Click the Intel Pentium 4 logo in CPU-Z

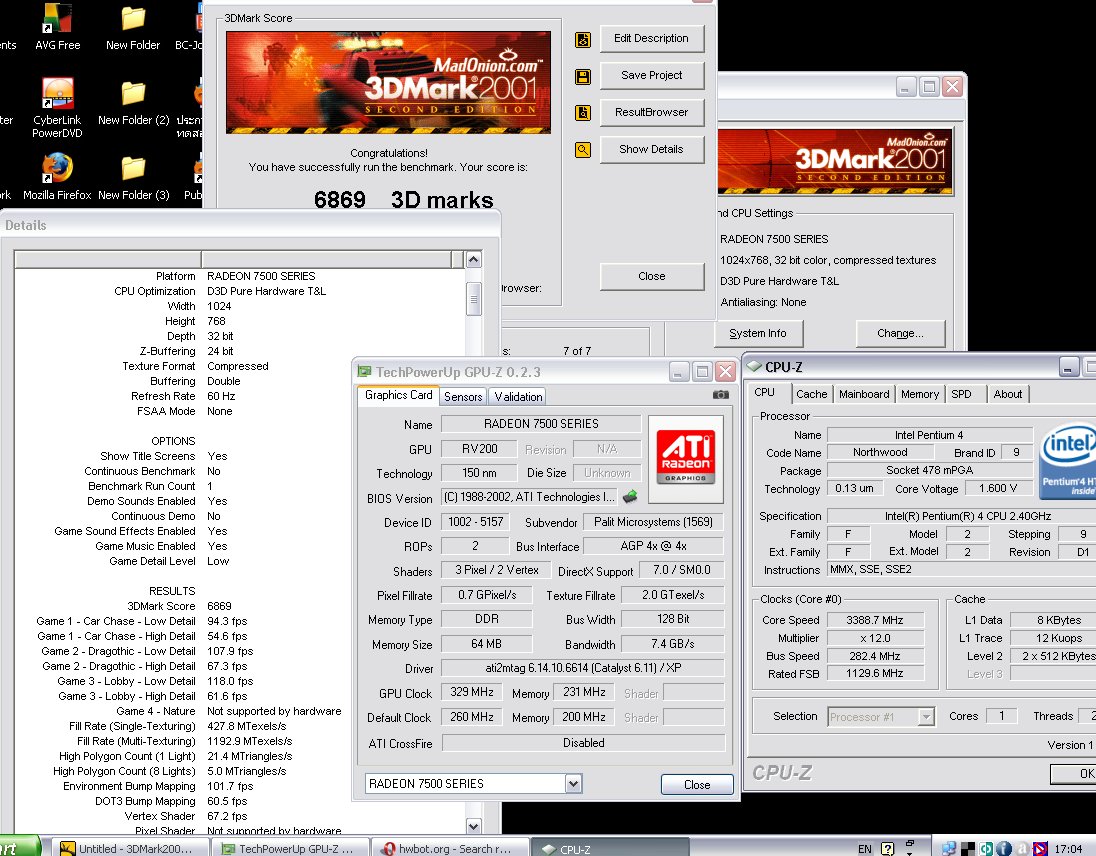coord(1068,461)
